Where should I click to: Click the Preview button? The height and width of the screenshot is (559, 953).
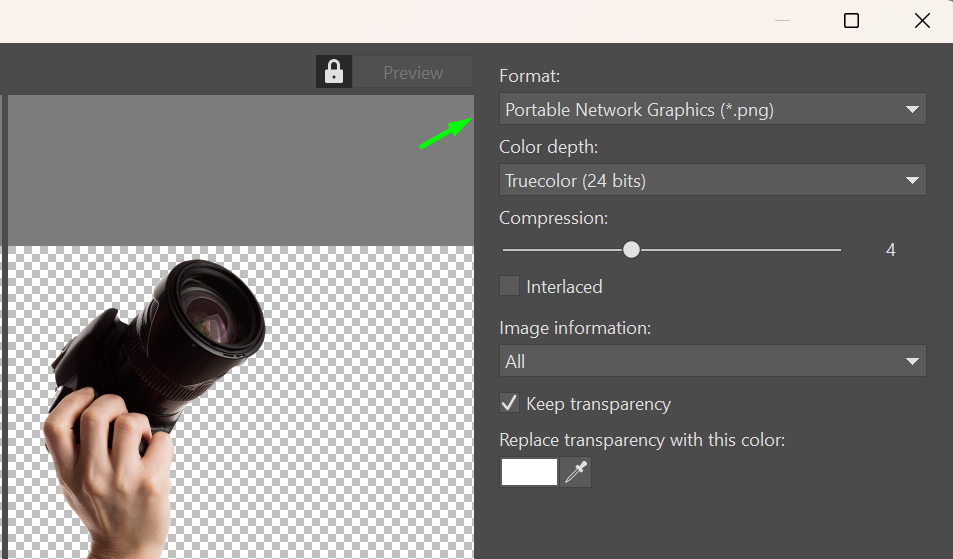(413, 72)
